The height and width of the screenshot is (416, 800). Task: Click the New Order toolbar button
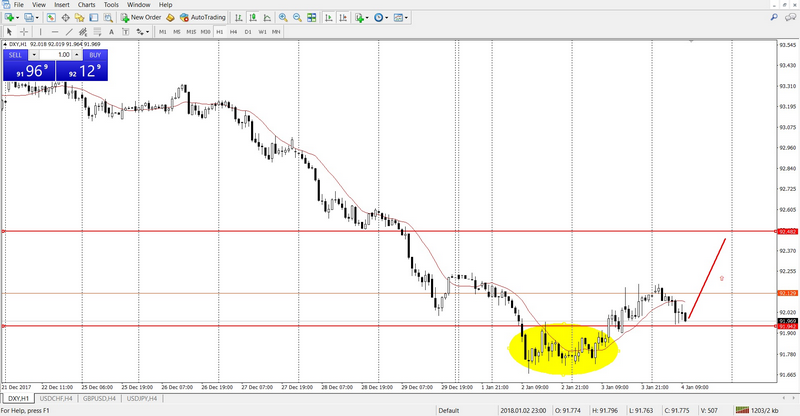click(x=139, y=18)
